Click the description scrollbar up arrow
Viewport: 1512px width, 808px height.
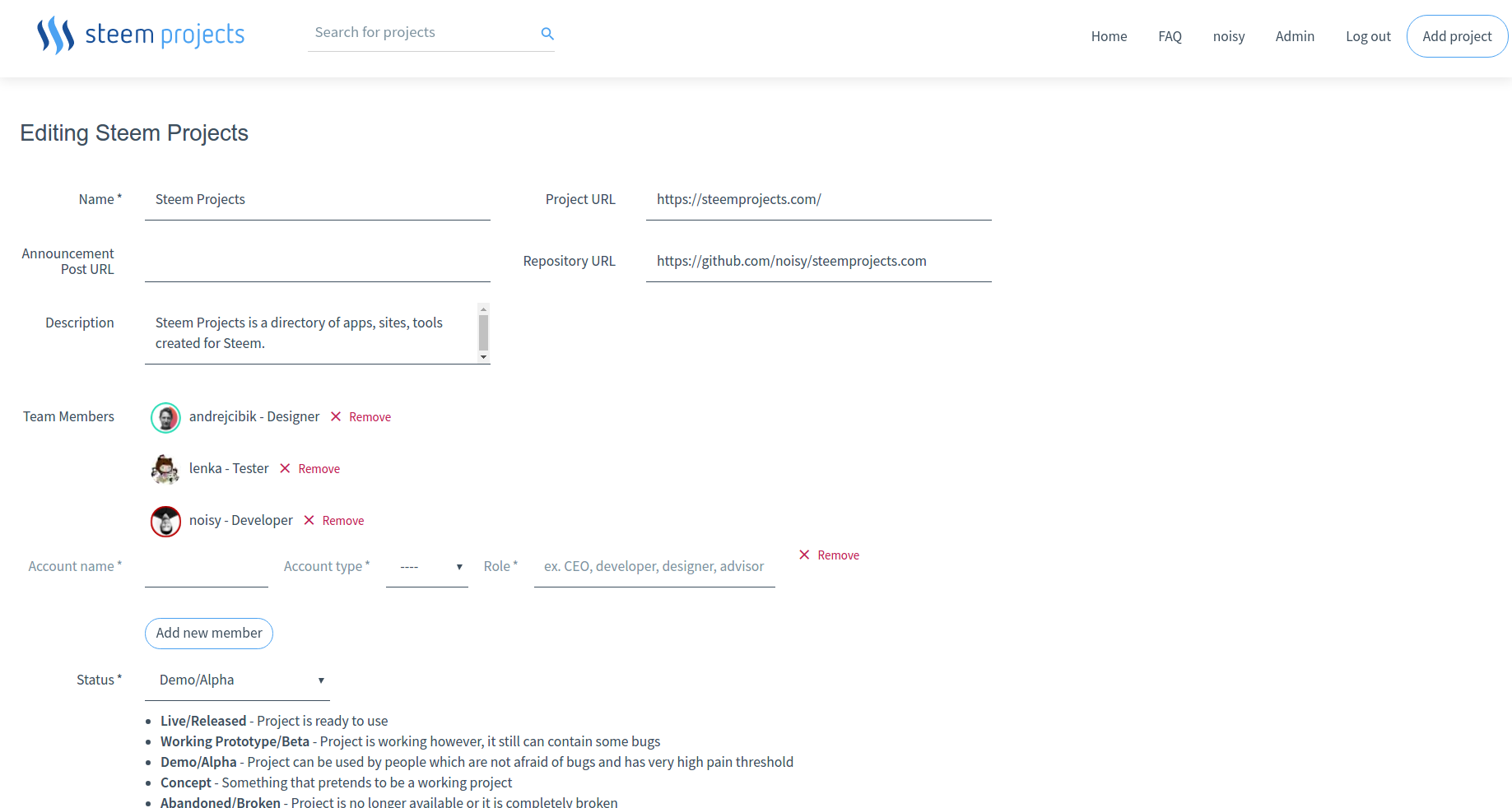pos(484,309)
